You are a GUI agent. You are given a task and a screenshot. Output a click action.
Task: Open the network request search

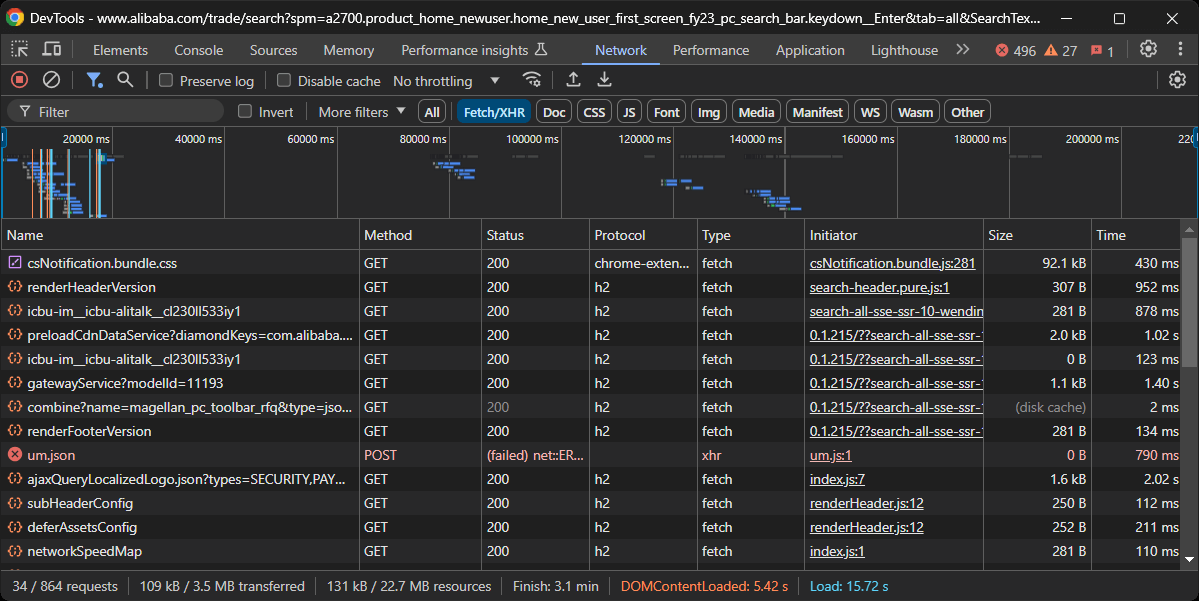click(123, 80)
